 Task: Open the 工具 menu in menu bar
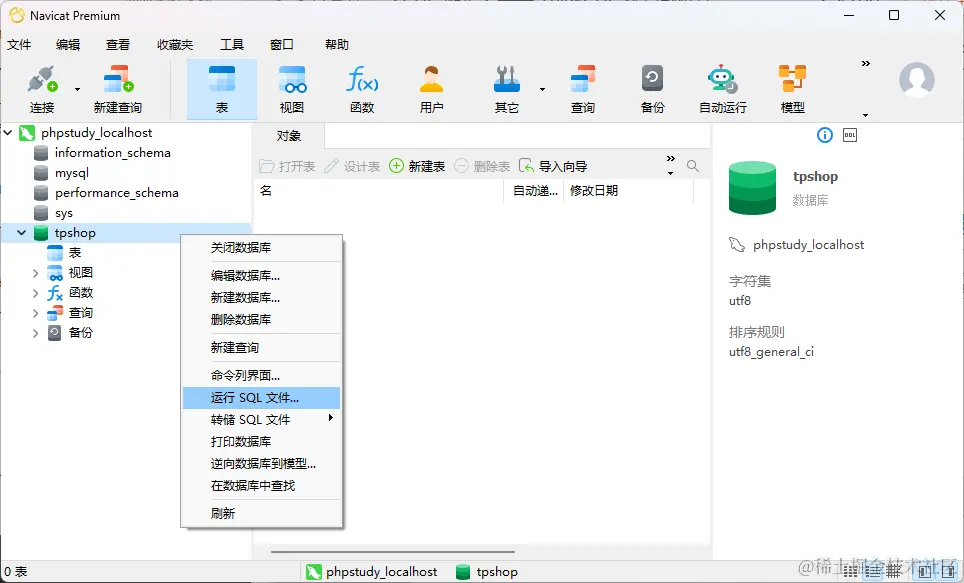tap(232, 44)
